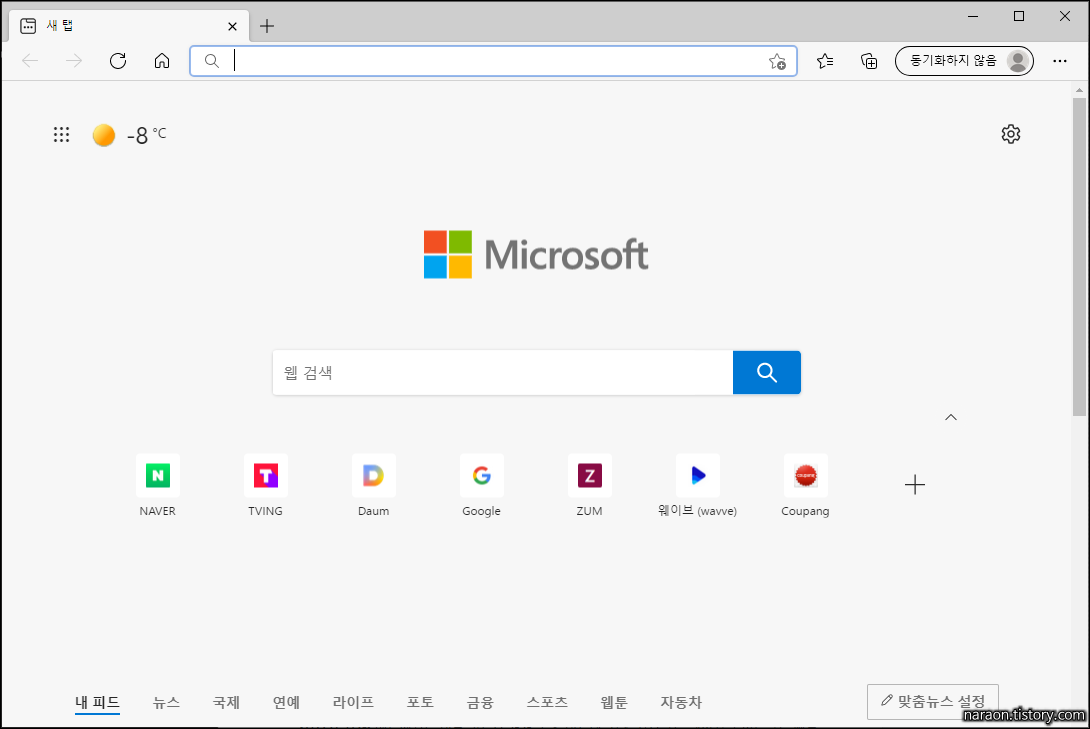Select the 내 피드 feed tab
Screen dimensions: 1090x729
[x=97, y=703]
